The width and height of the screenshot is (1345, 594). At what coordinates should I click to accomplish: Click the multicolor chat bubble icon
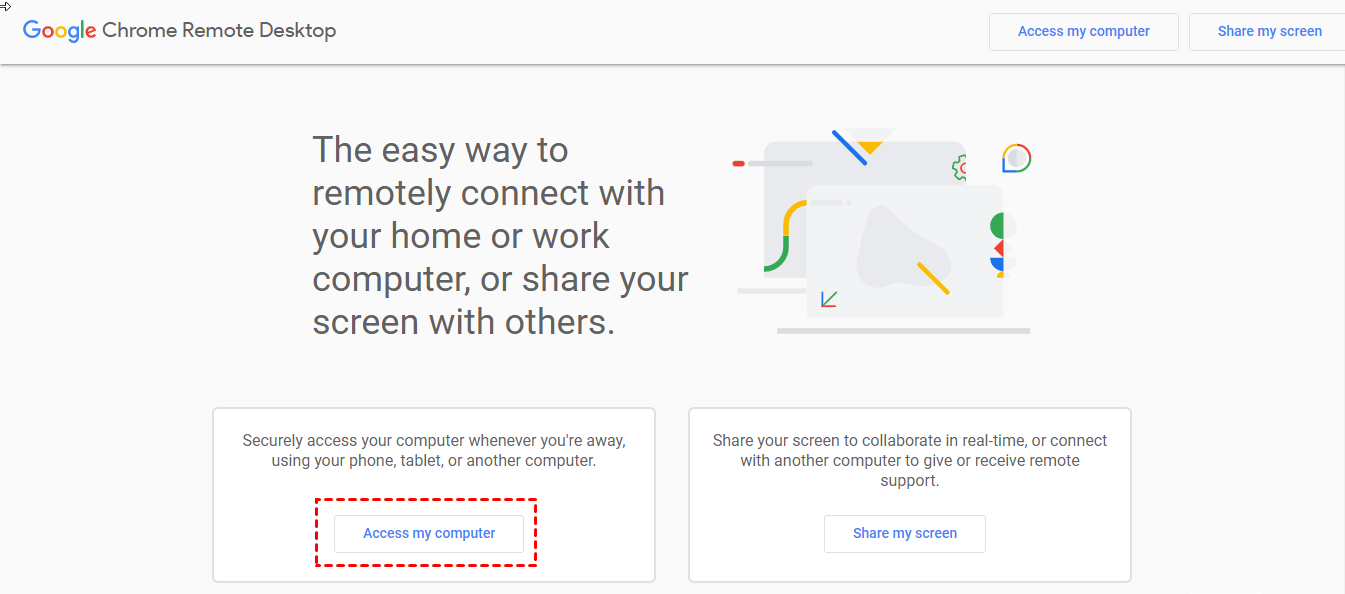click(x=1016, y=159)
